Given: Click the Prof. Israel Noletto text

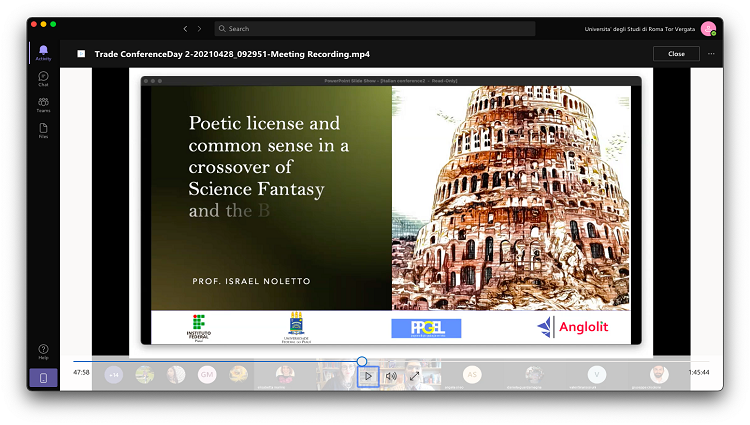Looking at the screenshot, I should point(251,281).
